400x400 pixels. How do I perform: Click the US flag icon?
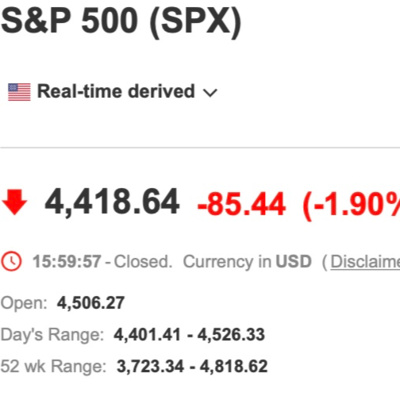(x=19, y=92)
